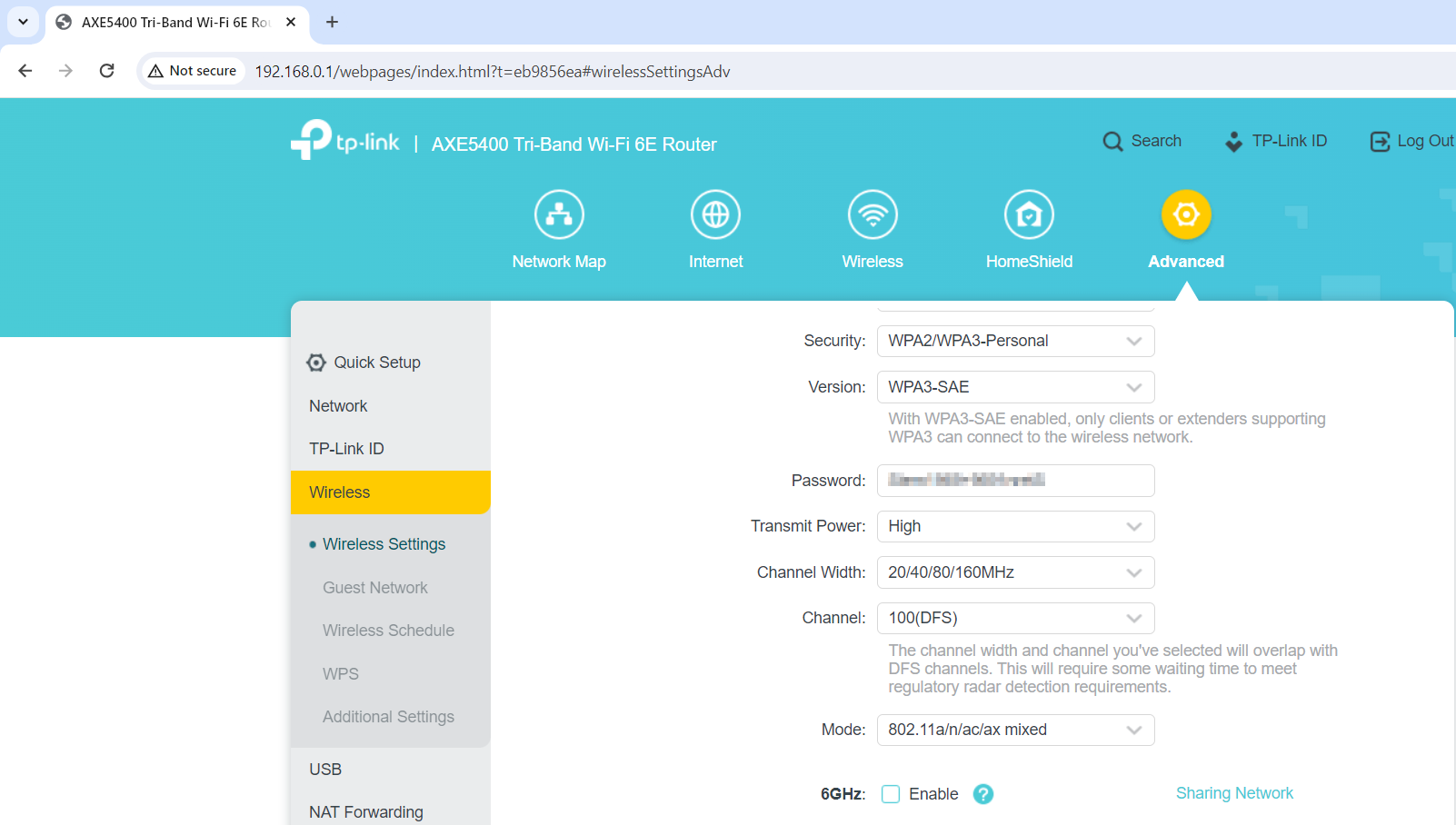Image resolution: width=1456 pixels, height=825 pixels.
Task: Select the Advanced gear icon
Action: 1186,214
